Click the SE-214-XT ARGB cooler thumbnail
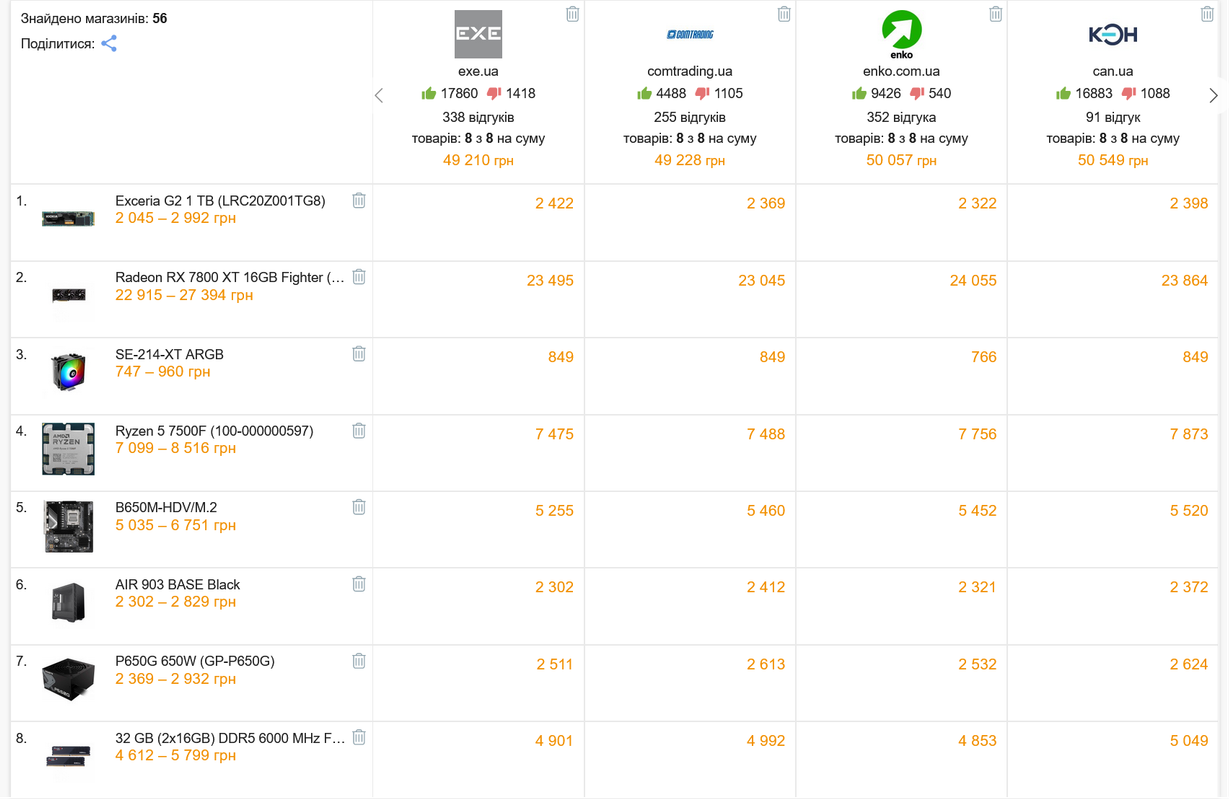 68,372
